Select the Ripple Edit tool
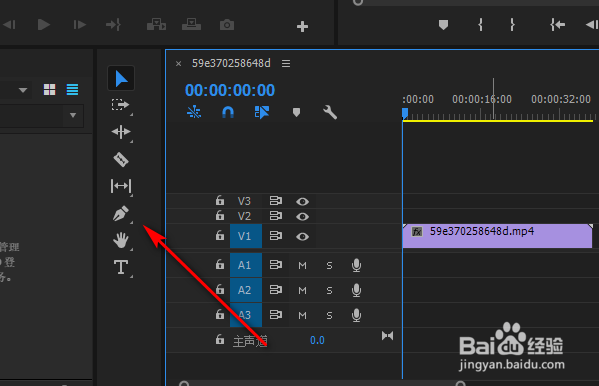The height and width of the screenshot is (386, 599). pyautogui.click(x=121, y=132)
